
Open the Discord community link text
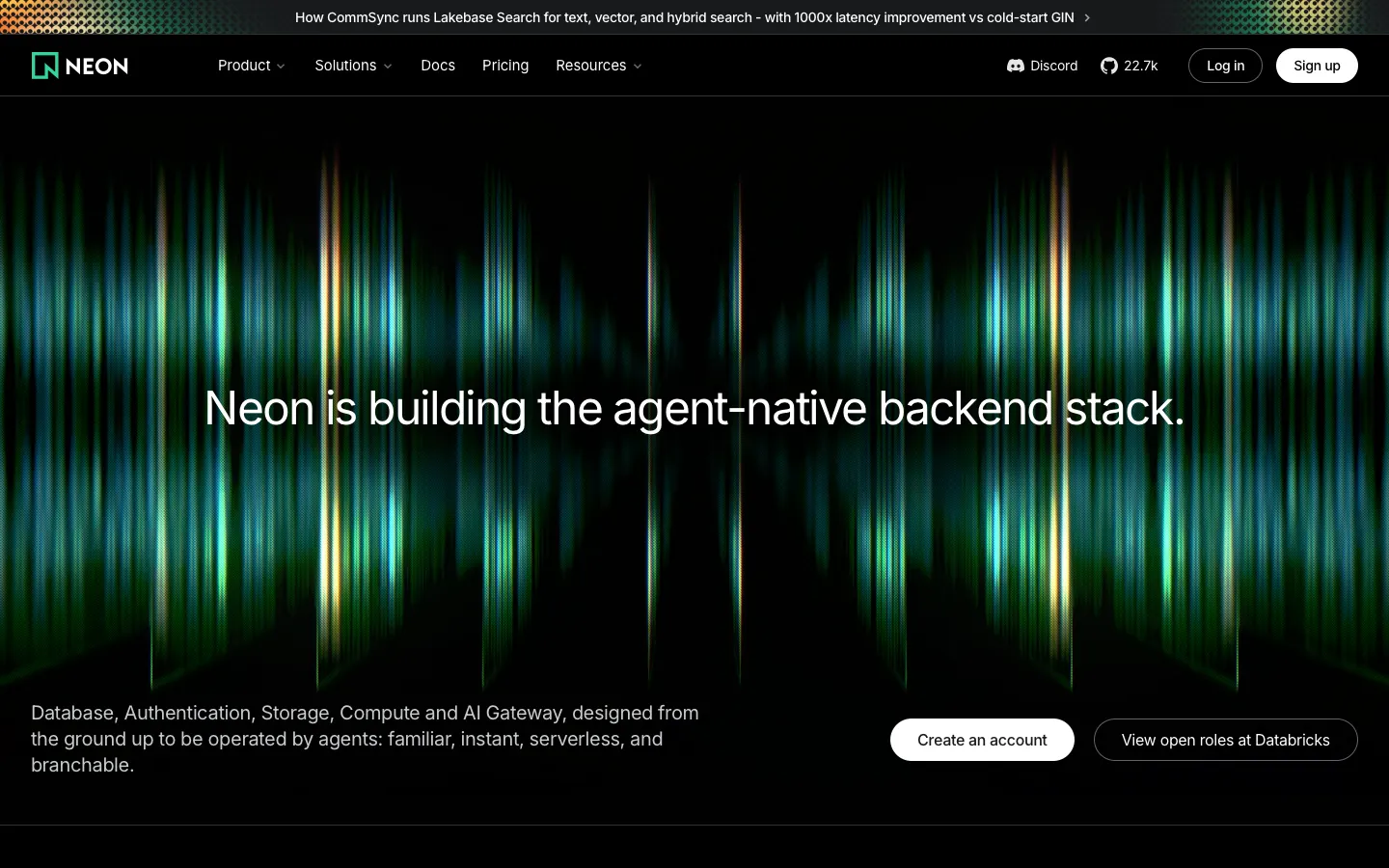click(1053, 66)
